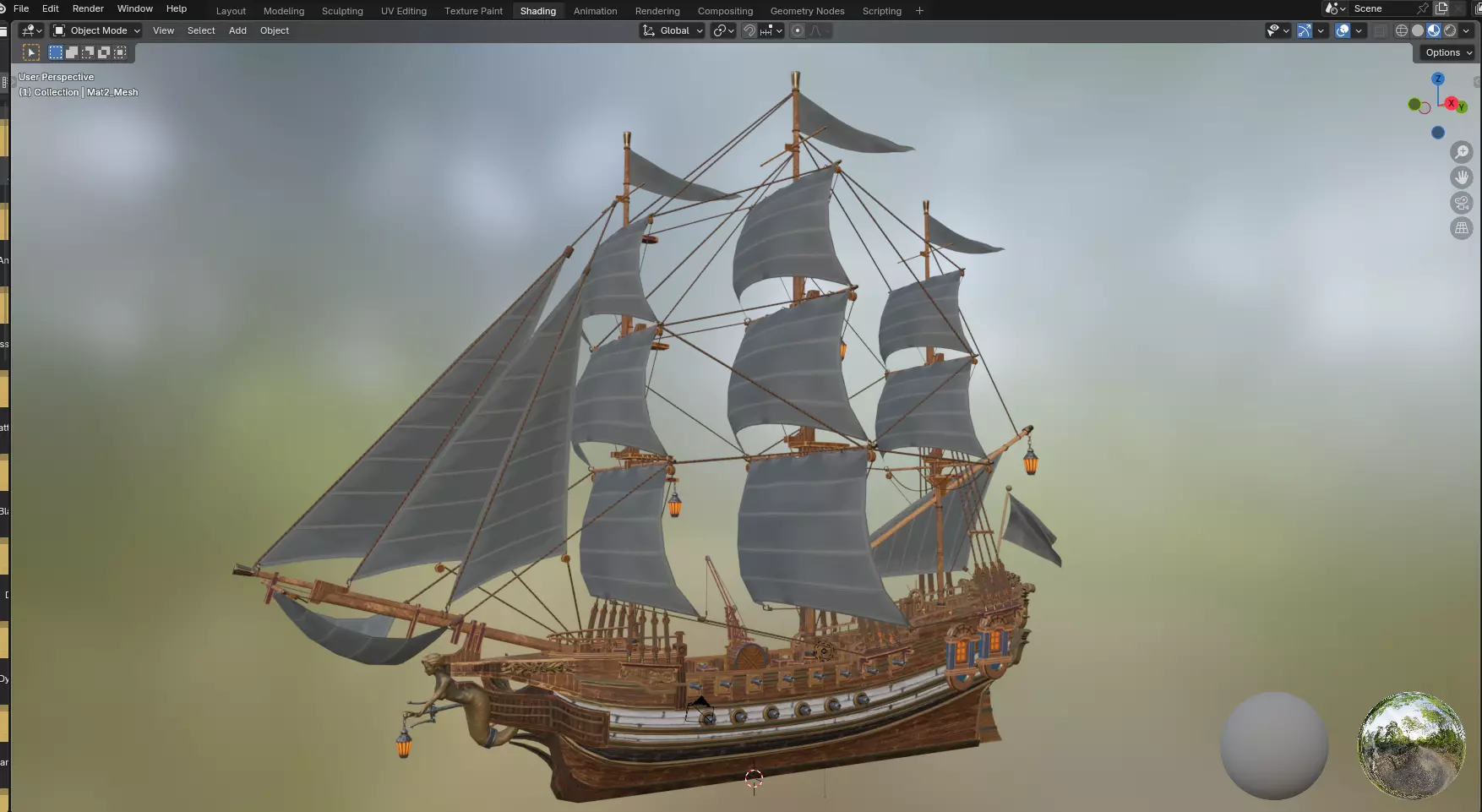Set selection mode to invert selection
This screenshot has height=812, width=1482.
pos(104,52)
